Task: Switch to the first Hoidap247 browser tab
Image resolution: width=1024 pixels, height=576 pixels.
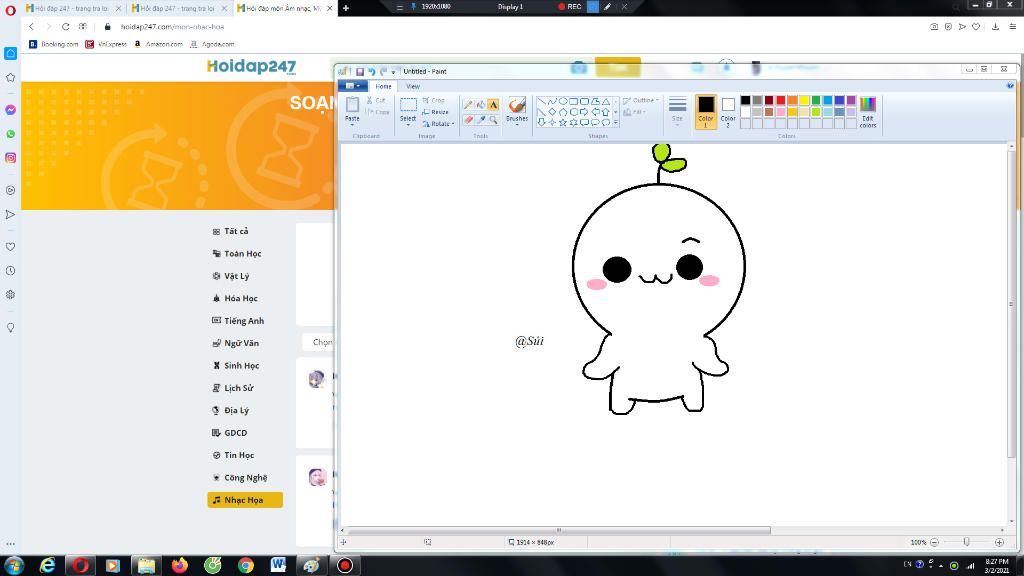Action: click(x=72, y=8)
